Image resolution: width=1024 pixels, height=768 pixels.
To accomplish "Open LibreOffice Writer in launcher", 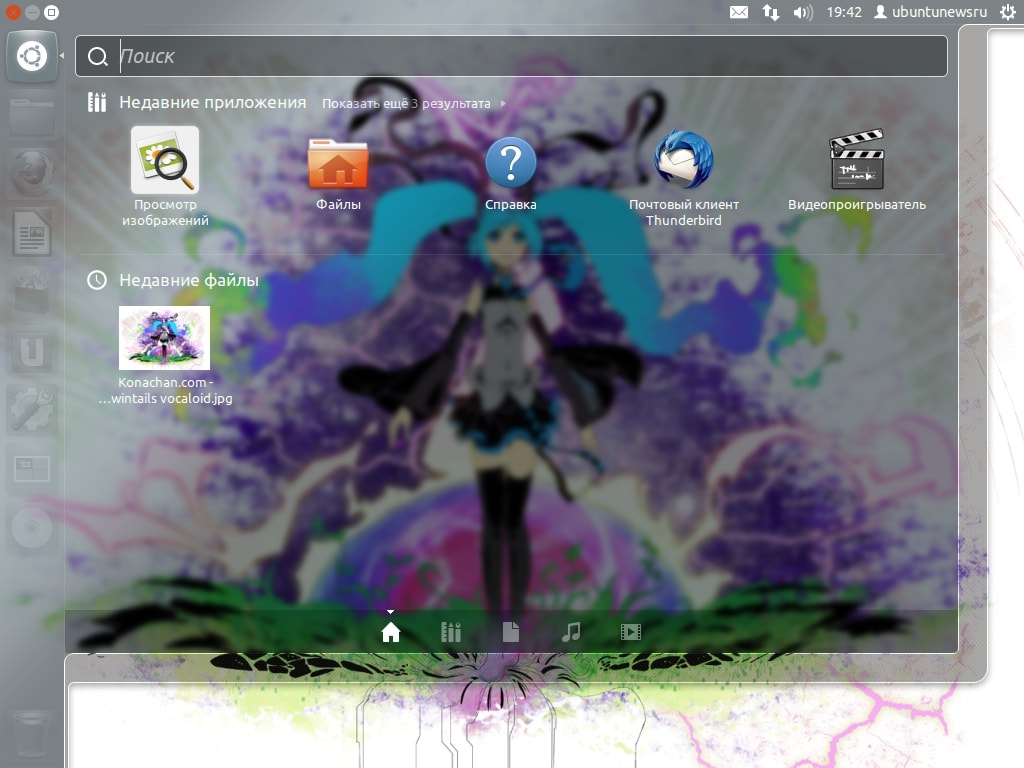I will (31, 232).
